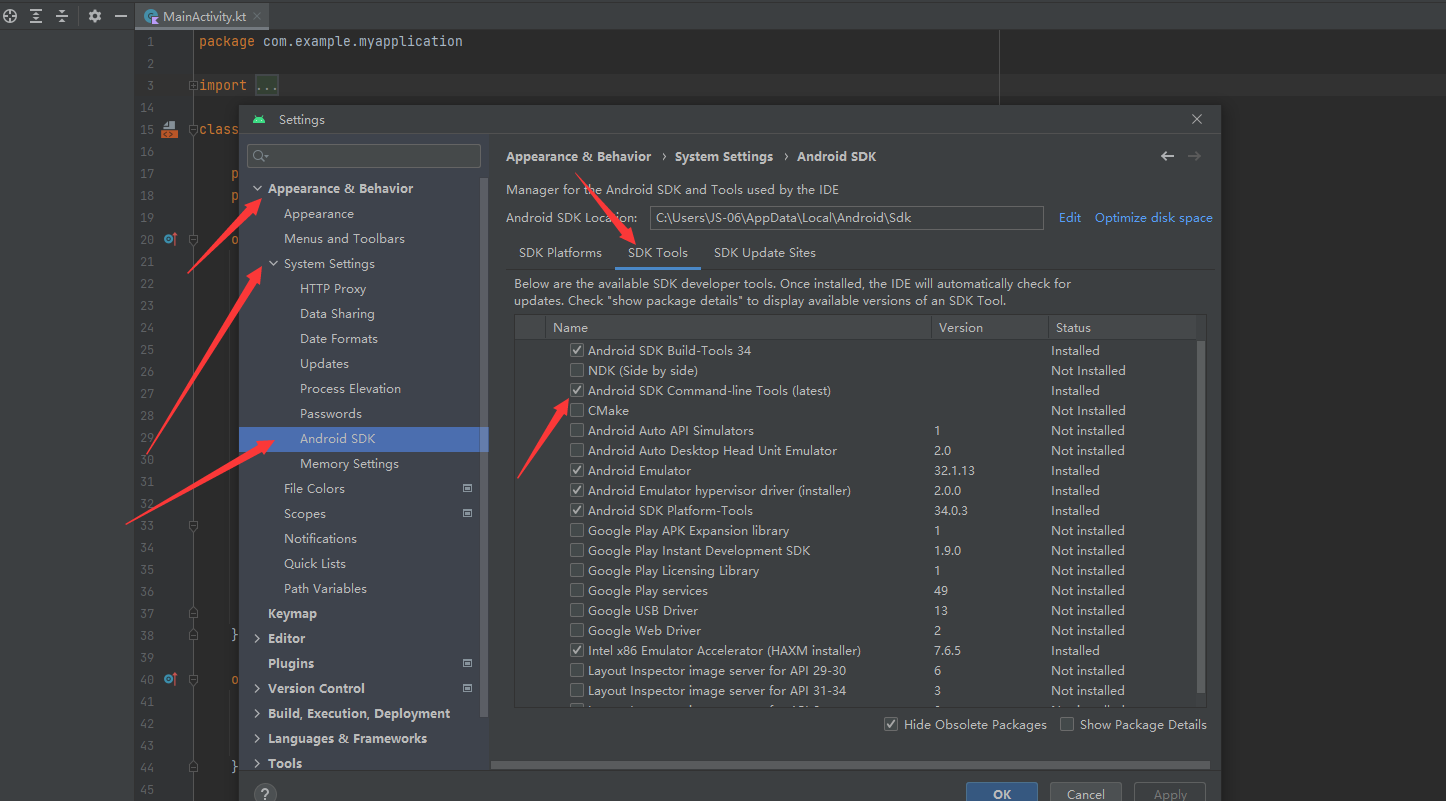Click the Android SDK Location path field
1446x801 pixels.
846,217
